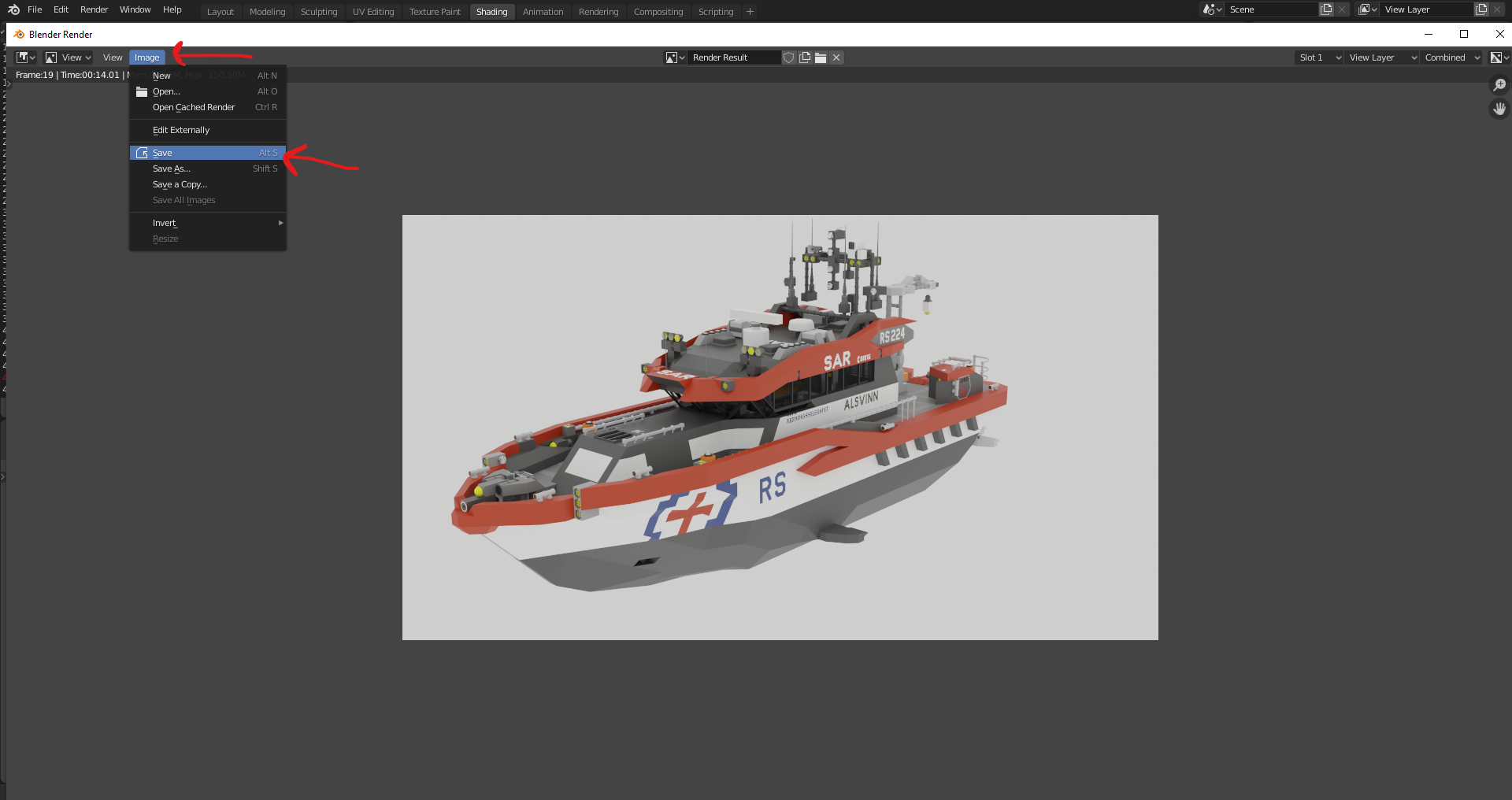Click the Render Result image name field

pos(734,57)
